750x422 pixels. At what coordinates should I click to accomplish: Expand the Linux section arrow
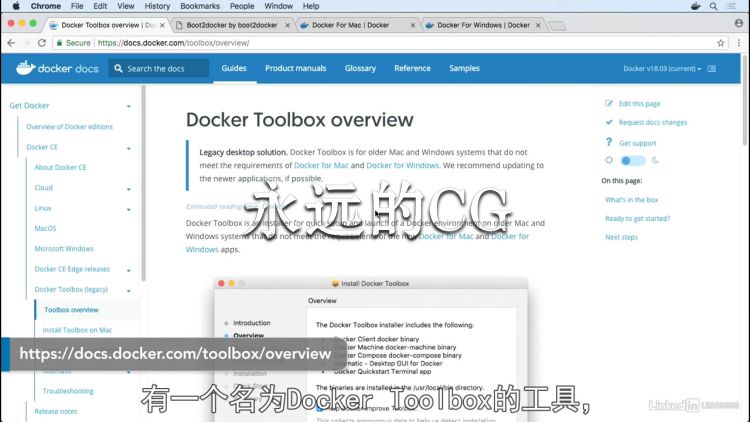[x=129, y=210]
